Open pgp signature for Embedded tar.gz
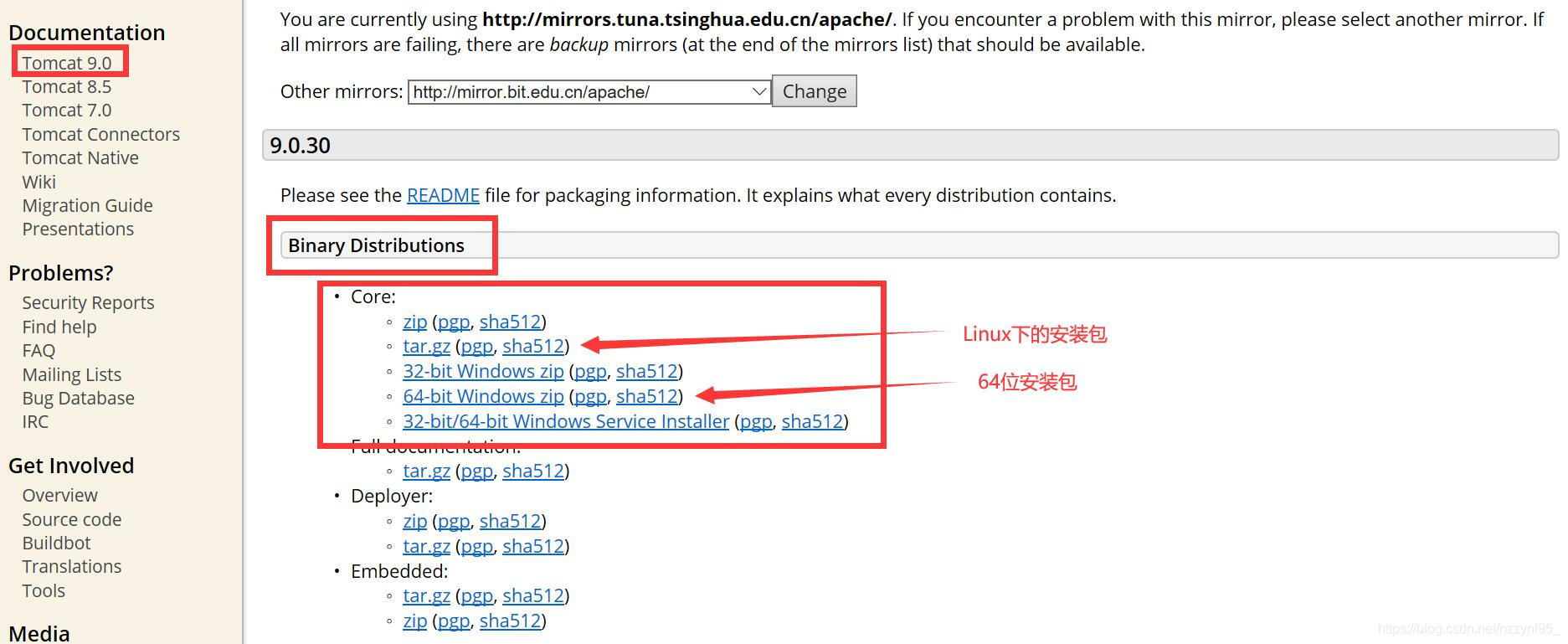This screenshot has height=644, width=1568. click(477, 595)
